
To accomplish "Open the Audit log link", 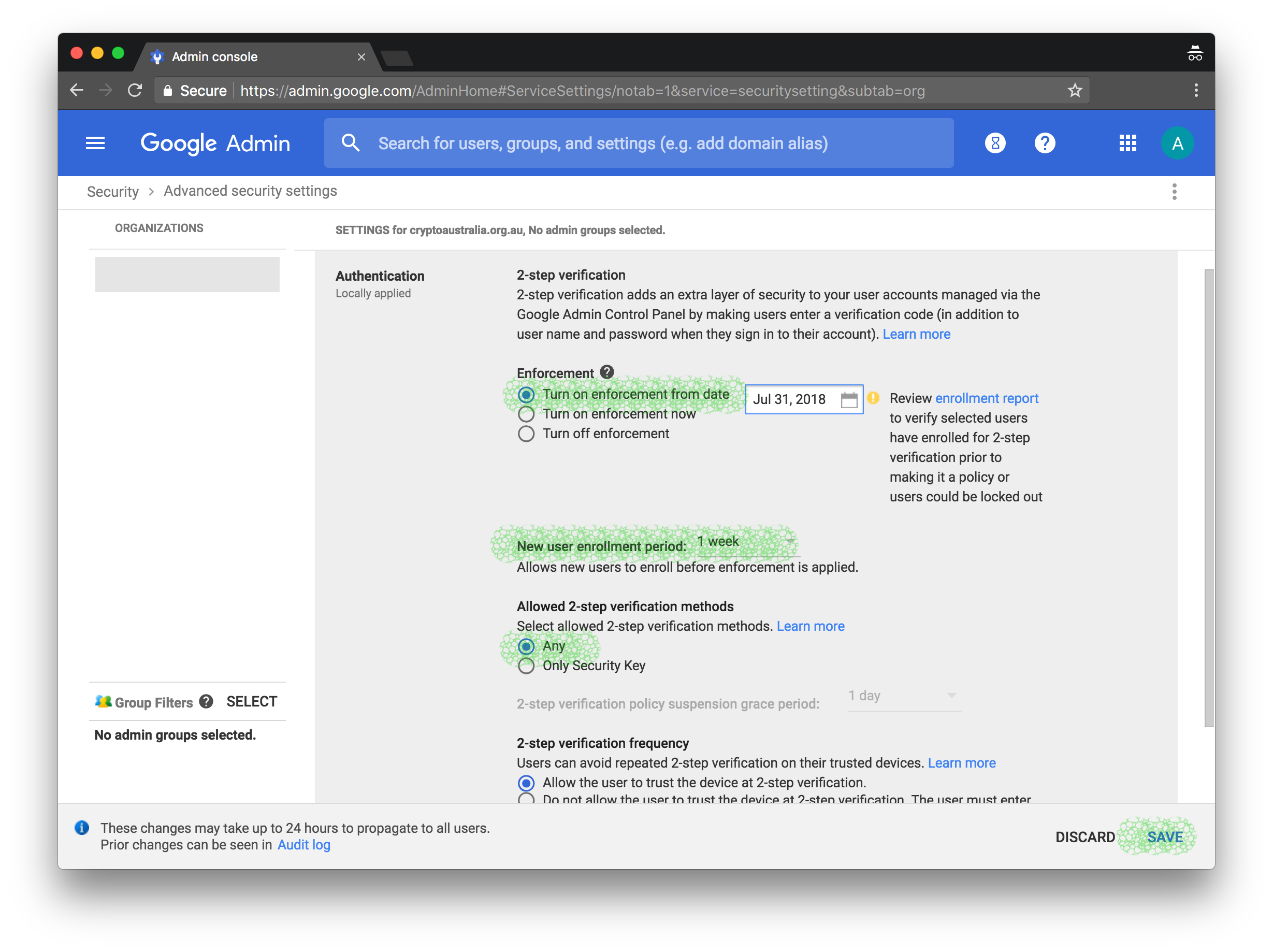I will click(304, 845).
